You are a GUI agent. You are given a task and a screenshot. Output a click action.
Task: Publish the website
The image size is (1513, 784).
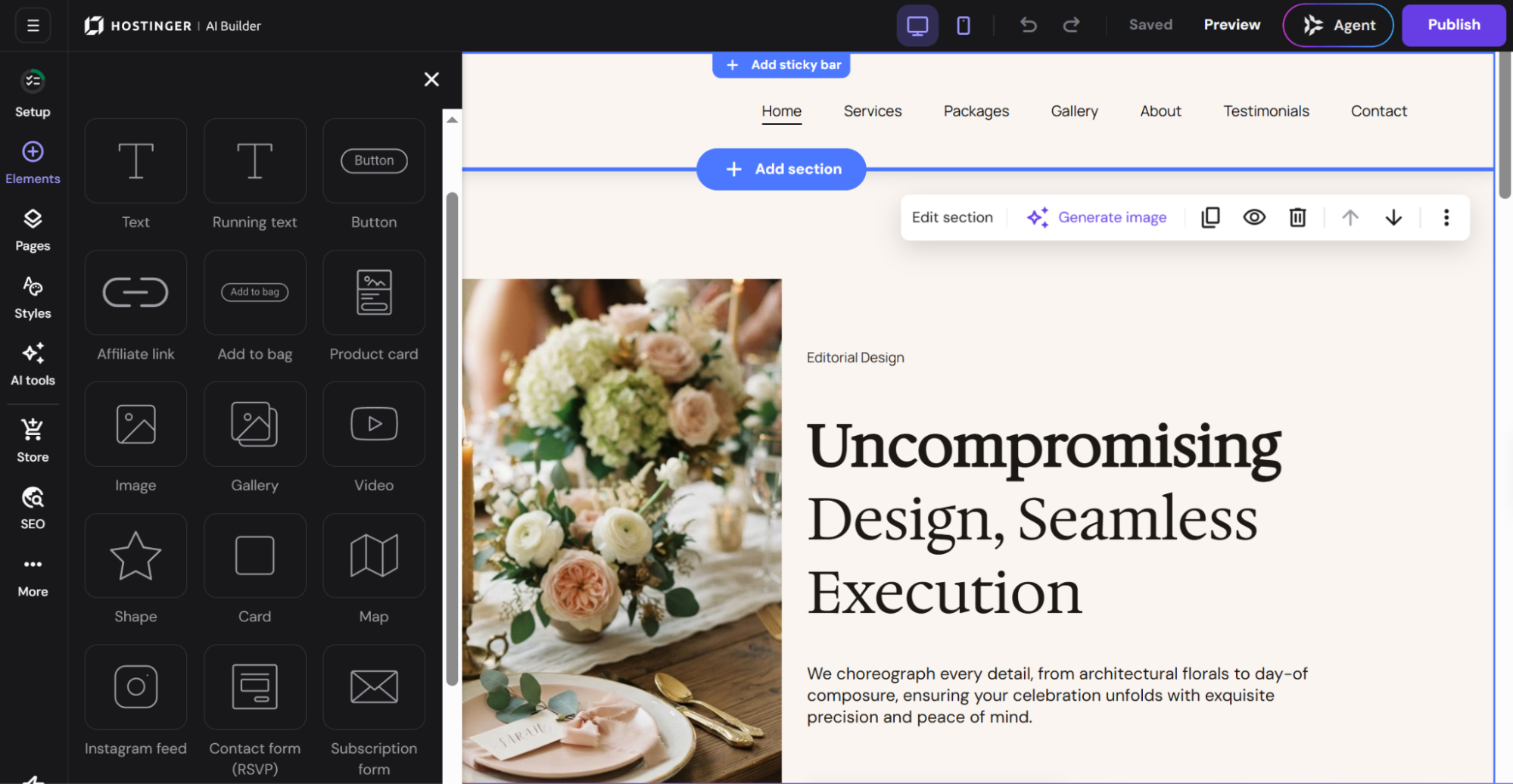pyautogui.click(x=1454, y=25)
